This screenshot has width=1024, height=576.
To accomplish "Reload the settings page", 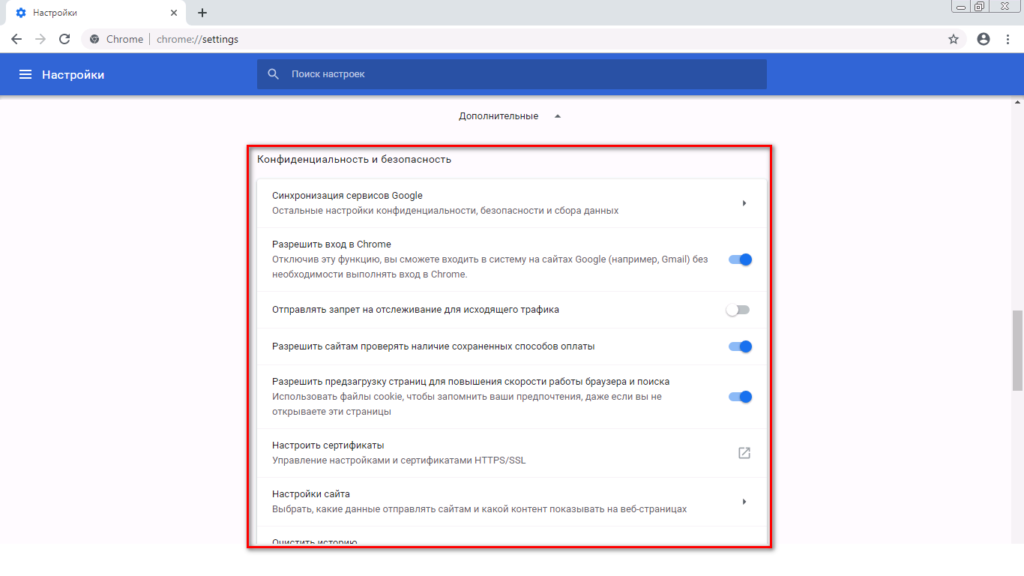I will (x=64, y=39).
